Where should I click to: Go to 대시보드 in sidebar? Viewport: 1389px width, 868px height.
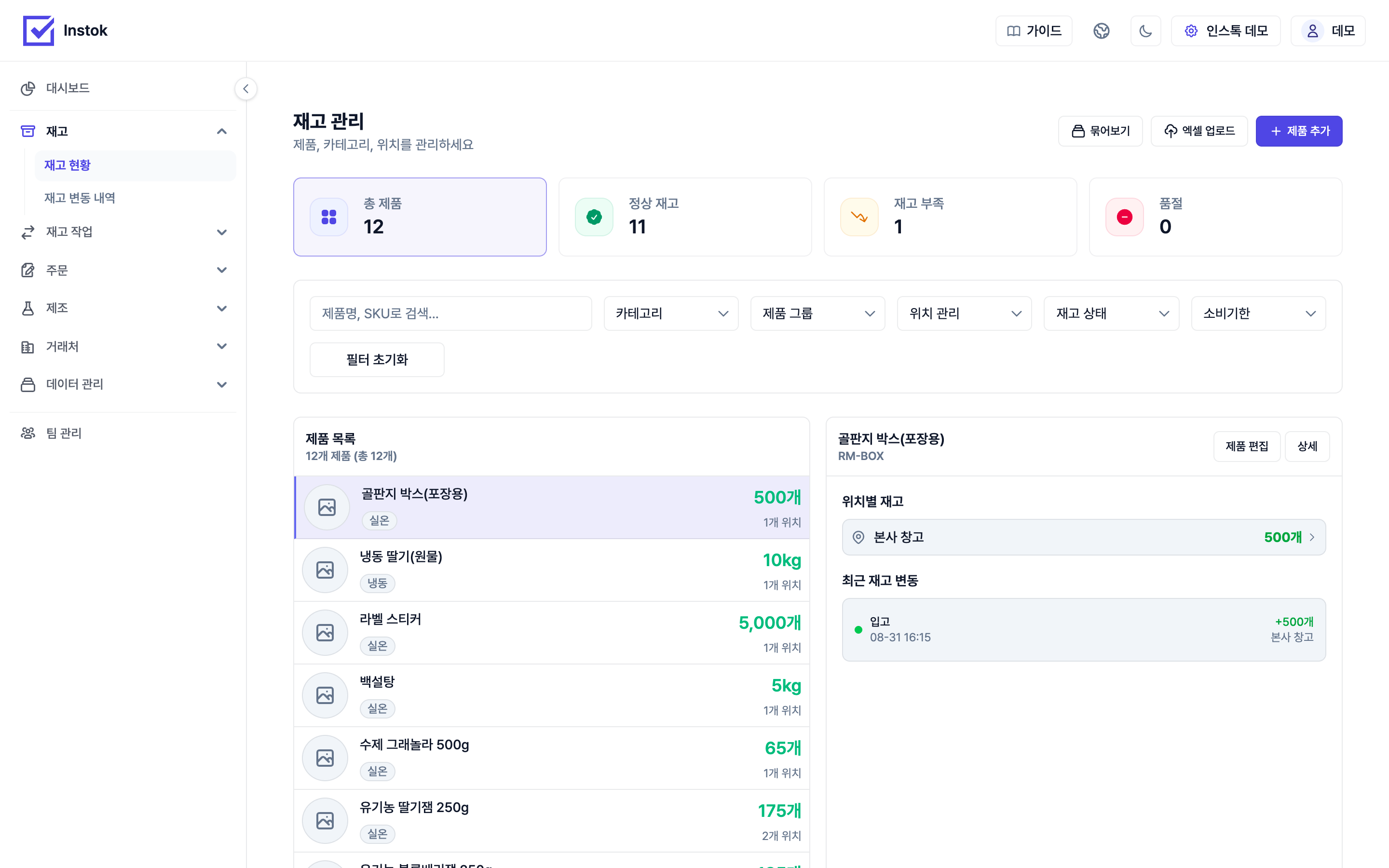click(x=123, y=88)
